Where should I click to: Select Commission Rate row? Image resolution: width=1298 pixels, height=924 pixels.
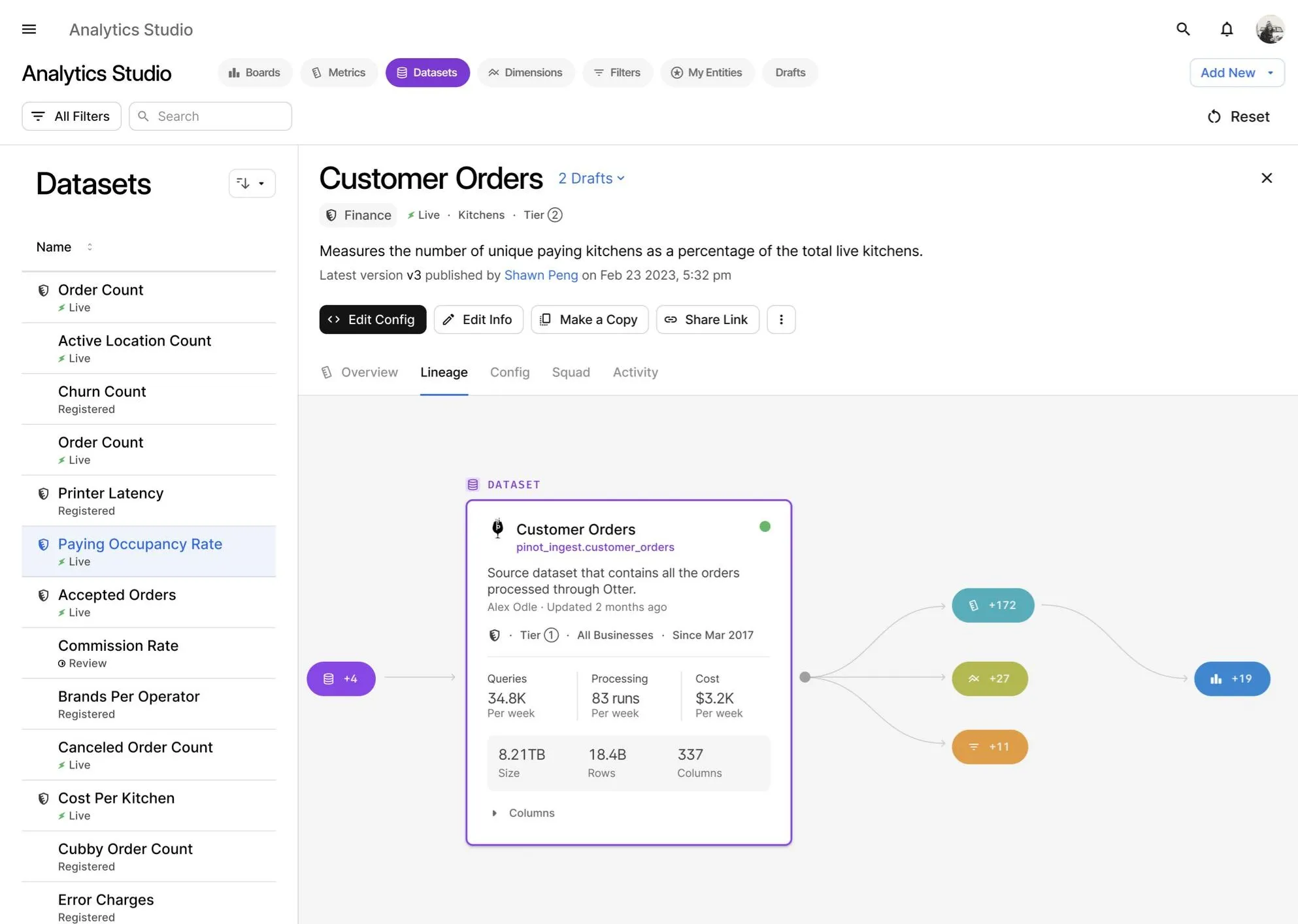point(148,653)
